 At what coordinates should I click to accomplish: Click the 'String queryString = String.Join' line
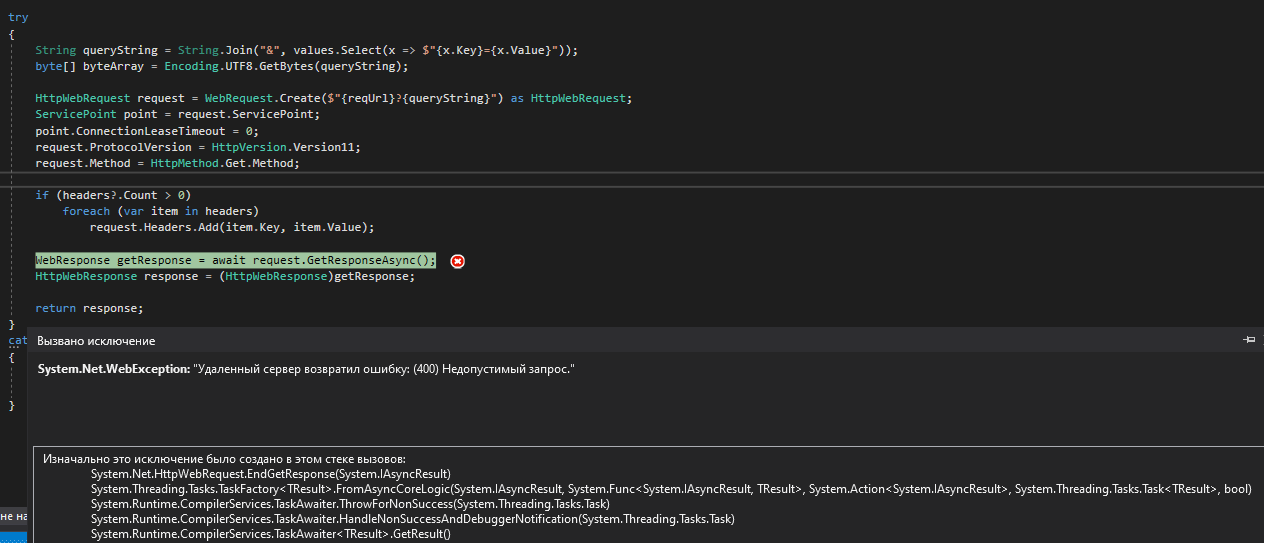[307, 50]
